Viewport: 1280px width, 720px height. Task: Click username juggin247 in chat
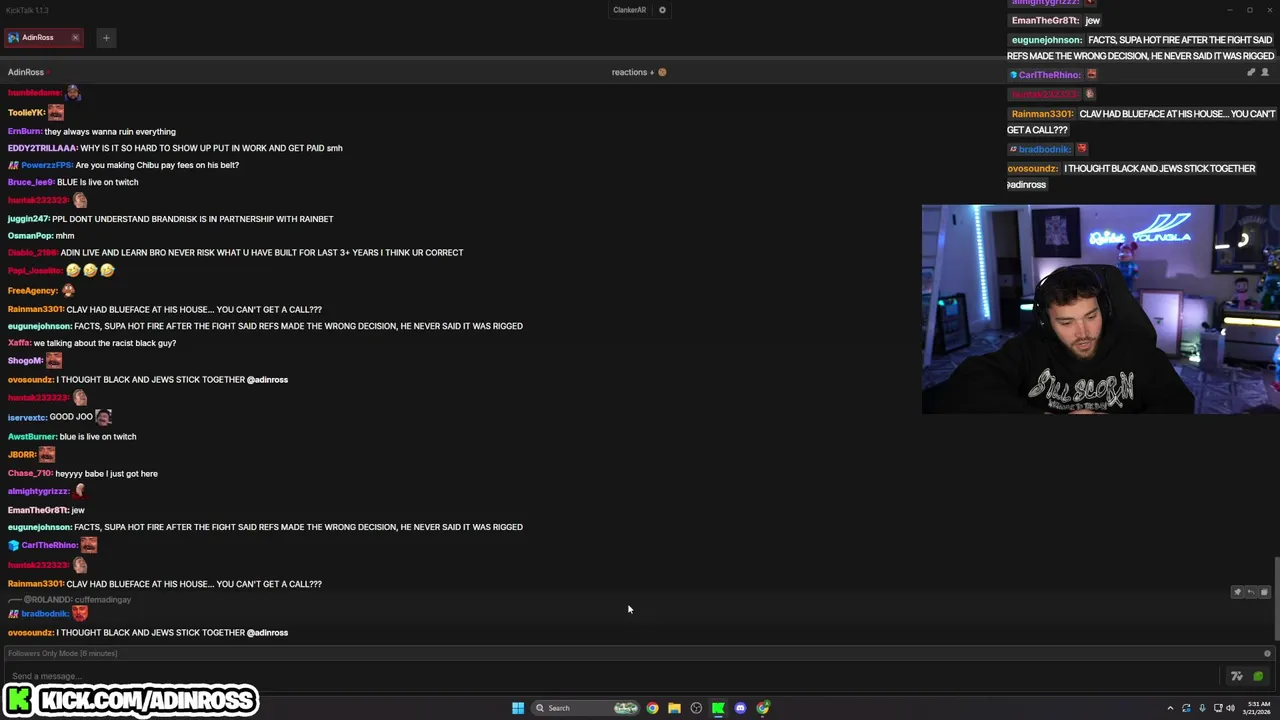[28, 219]
